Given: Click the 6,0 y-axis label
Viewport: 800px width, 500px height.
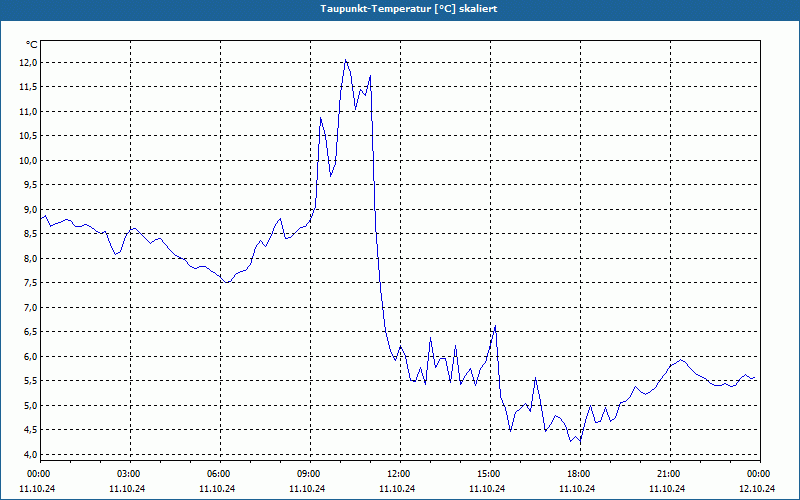Looking at the screenshot, I should (30, 356).
